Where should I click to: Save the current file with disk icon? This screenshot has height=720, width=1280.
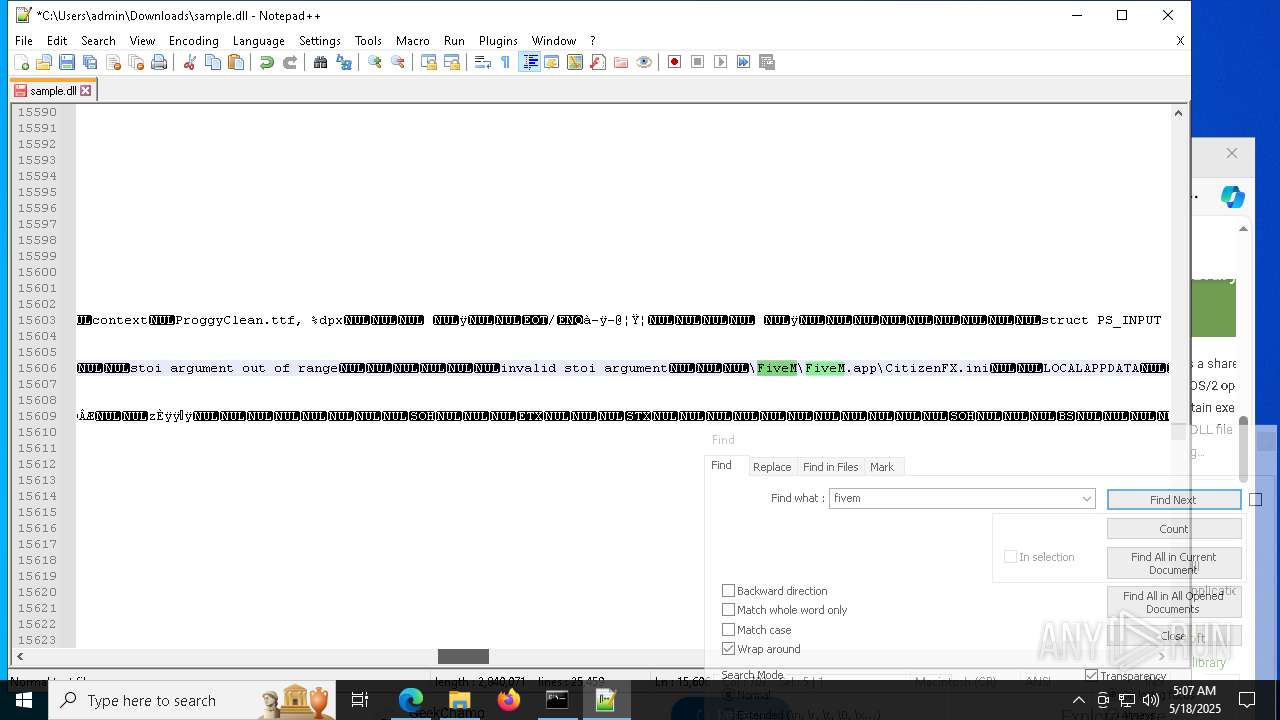click(x=67, y=62)
